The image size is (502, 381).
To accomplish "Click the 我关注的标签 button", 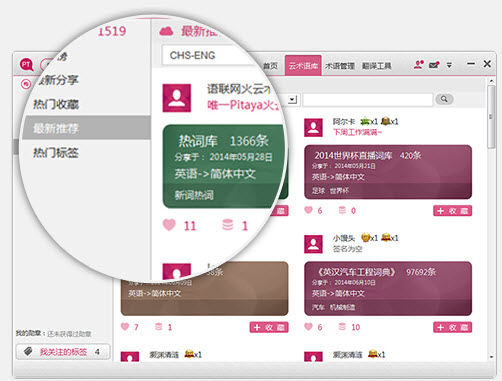I will pos(63,352).
